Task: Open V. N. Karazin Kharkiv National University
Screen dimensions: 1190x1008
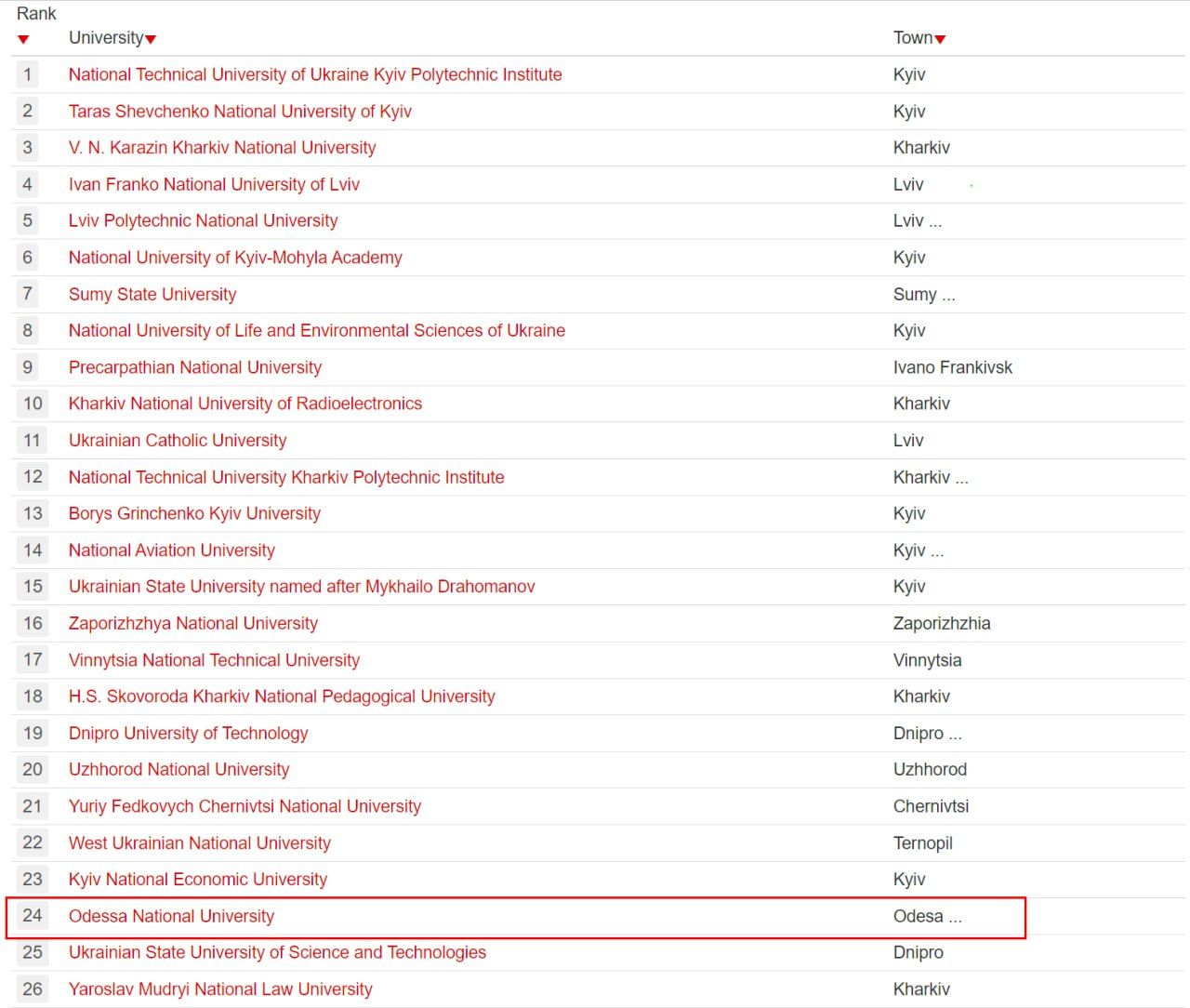Action: point(222,147)
